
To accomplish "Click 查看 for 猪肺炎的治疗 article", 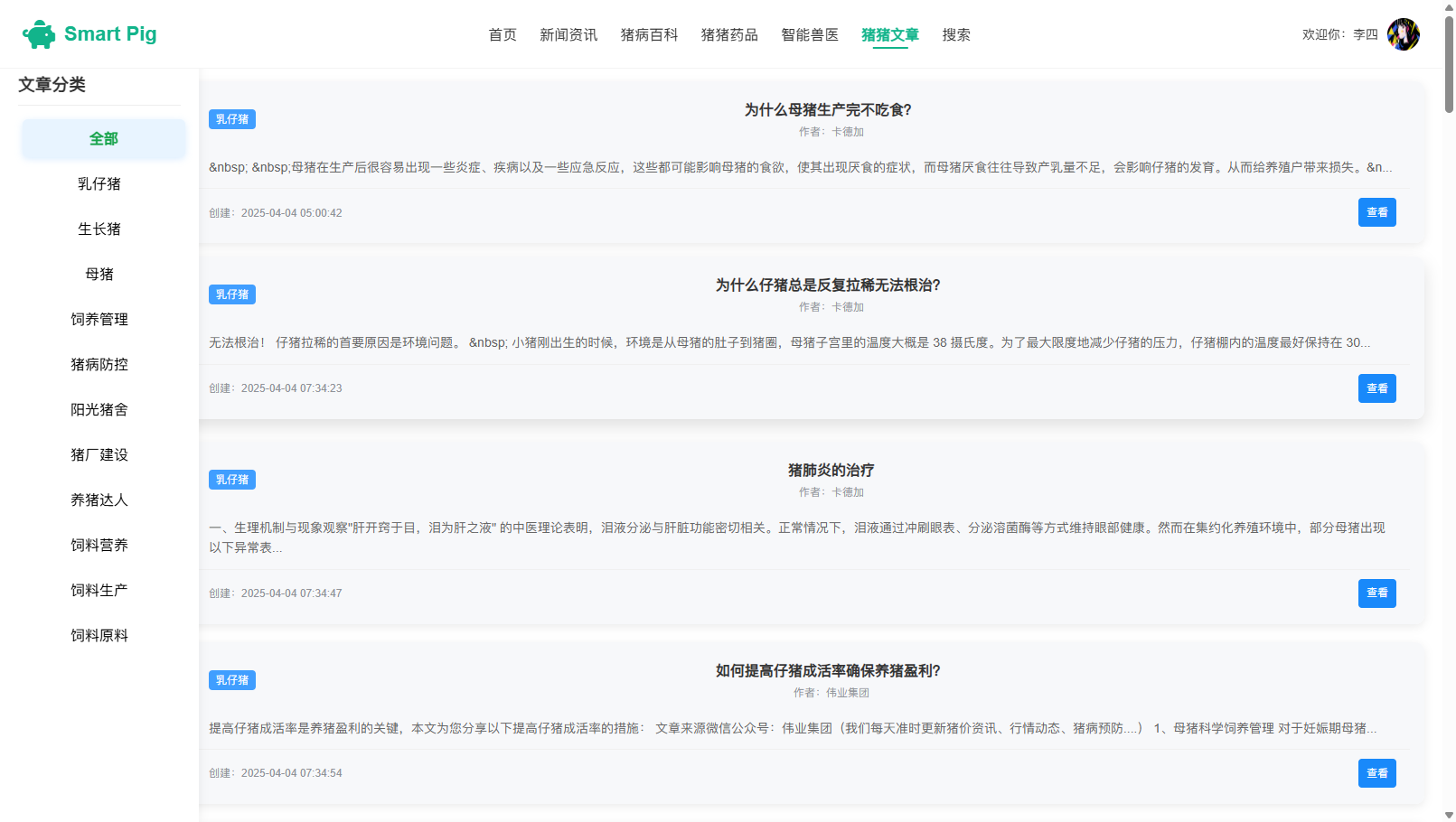I will (1376, 593).
